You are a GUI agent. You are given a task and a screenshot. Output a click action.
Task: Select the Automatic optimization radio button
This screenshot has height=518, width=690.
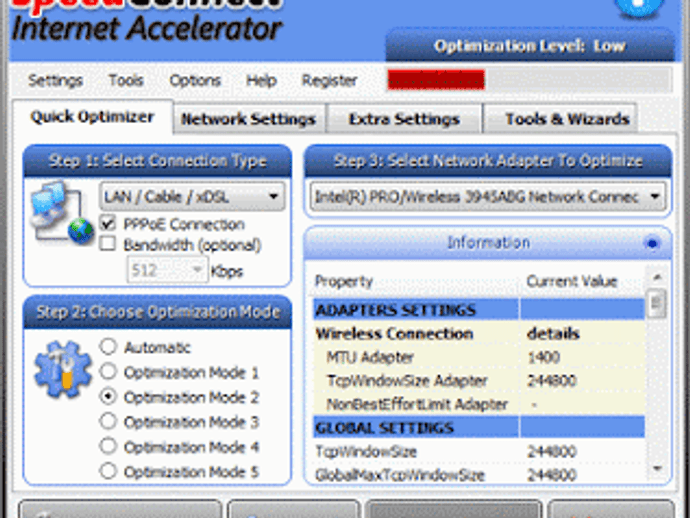[108, 347]
